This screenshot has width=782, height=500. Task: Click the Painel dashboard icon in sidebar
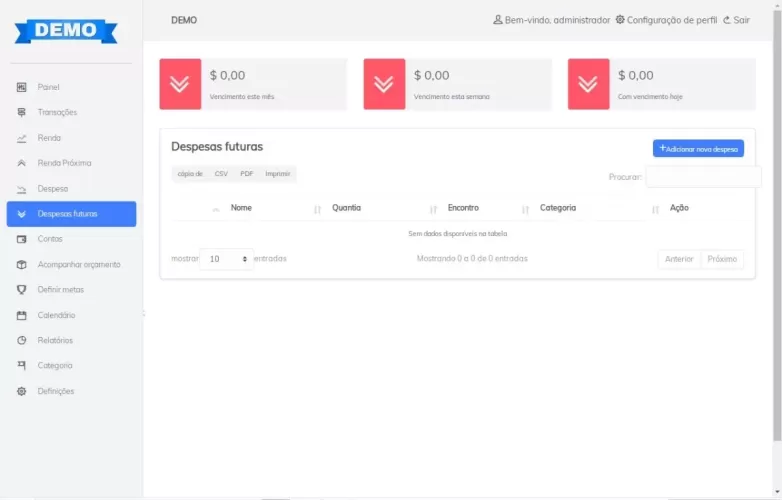pos(21,87)
